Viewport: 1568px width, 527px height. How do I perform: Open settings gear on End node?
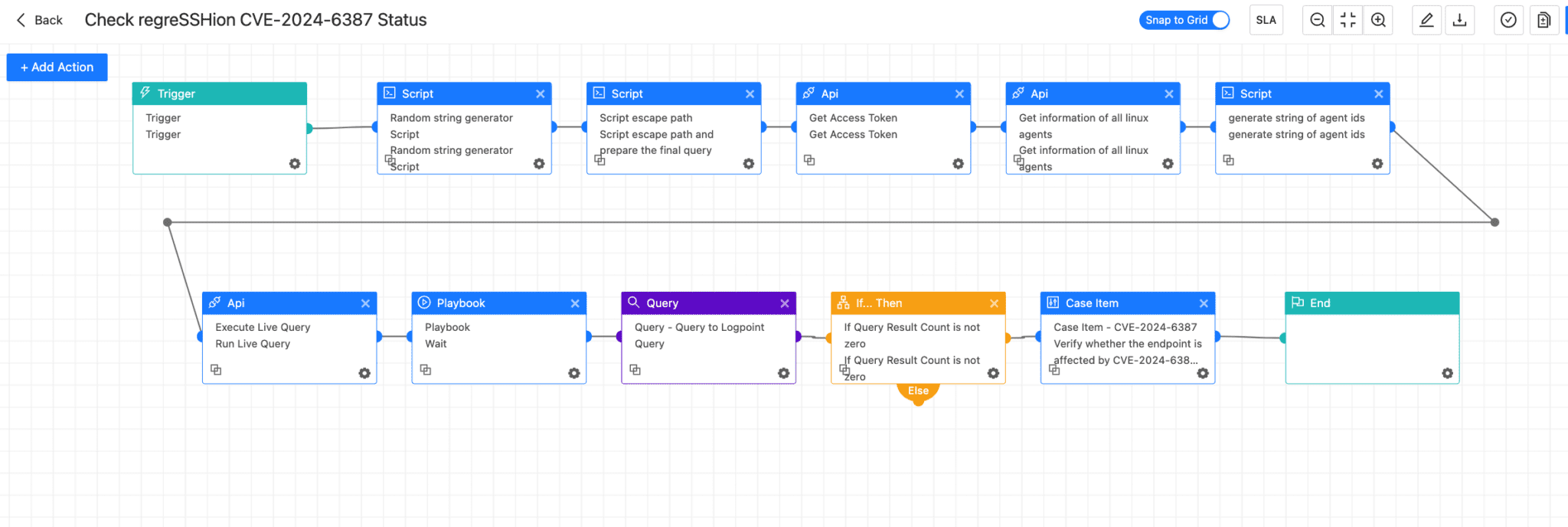pos(1447,373)
